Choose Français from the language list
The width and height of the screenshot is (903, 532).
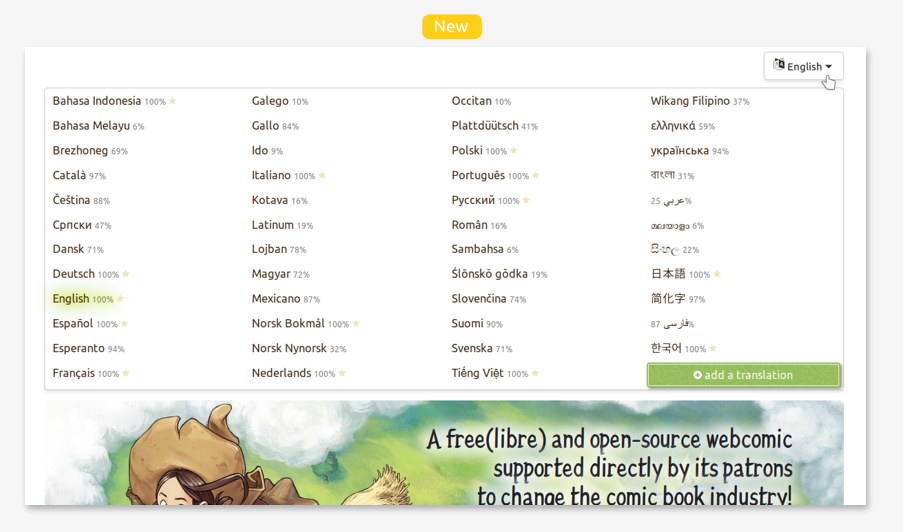73,373
